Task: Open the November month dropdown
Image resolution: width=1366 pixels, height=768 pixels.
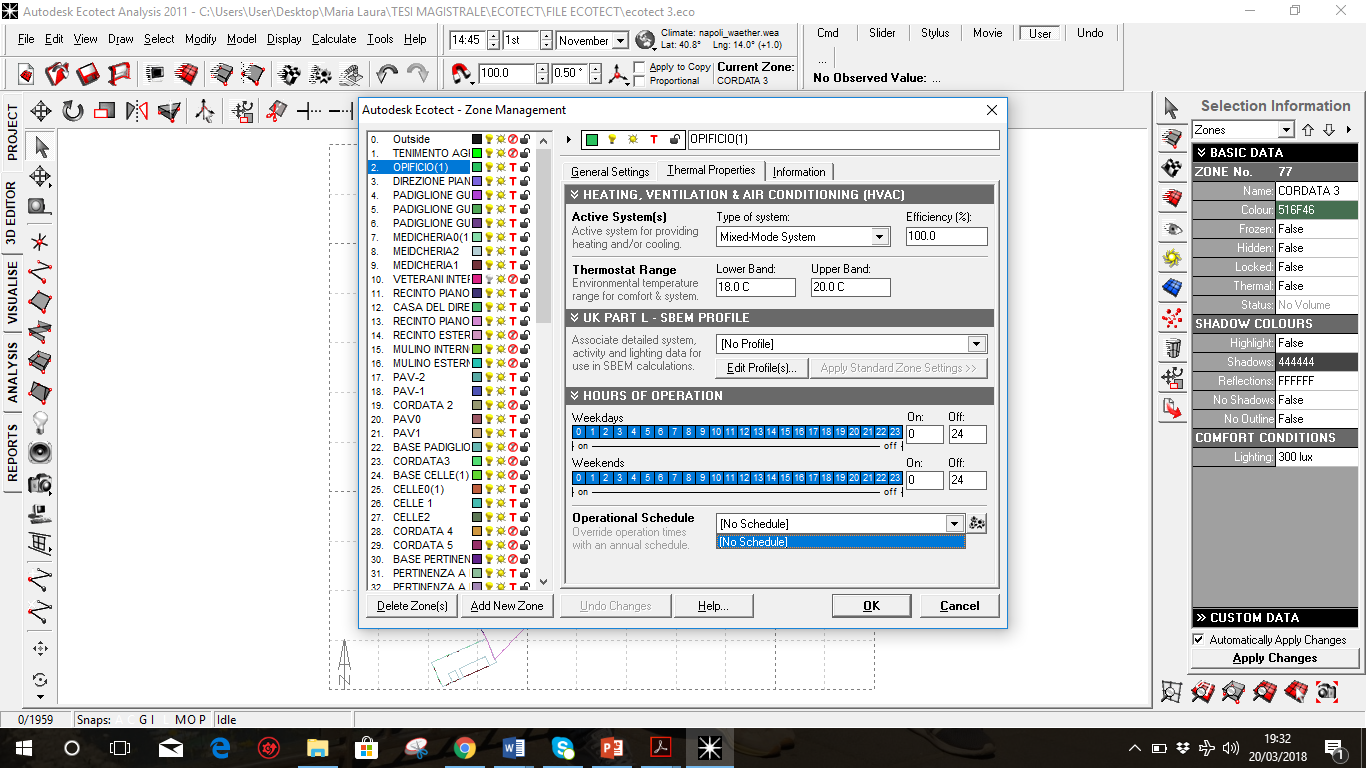Action: tap(620, 41)
